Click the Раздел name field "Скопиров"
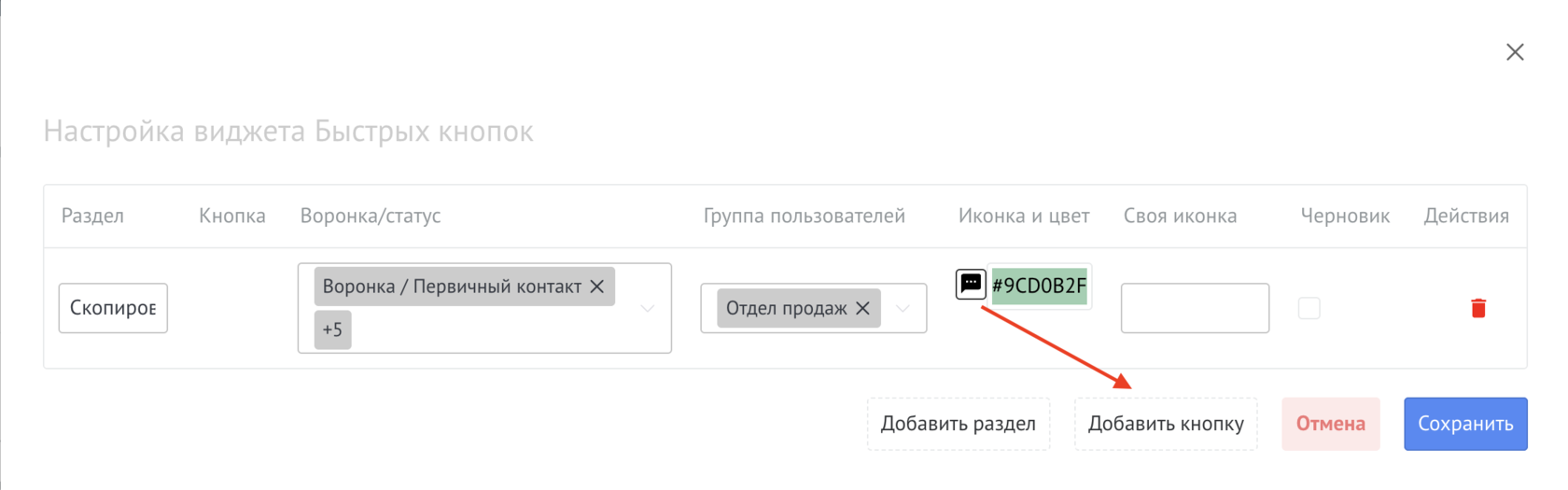The width and height of the screenshot is (1568, 490). pos(113,308)
